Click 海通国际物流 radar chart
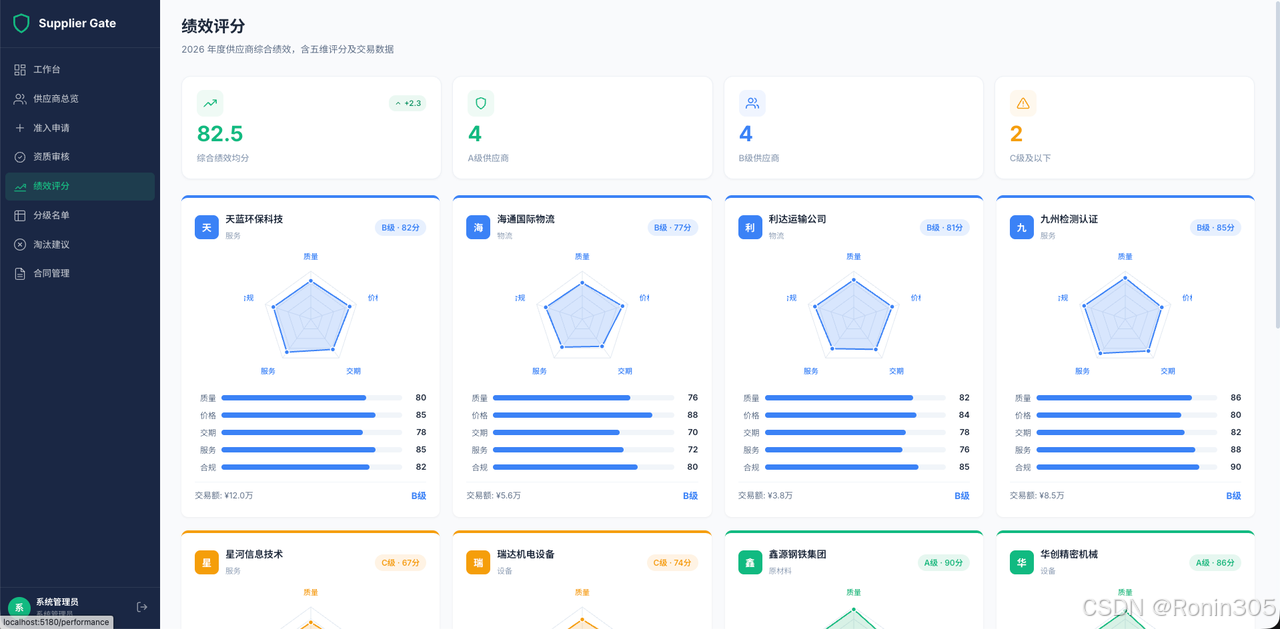Viewport: 1280px width, 629px height. 582,314
